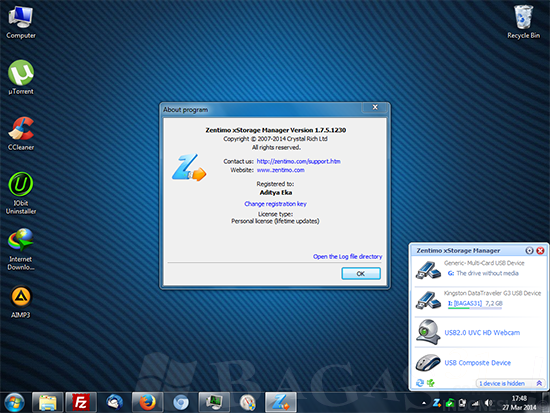The height and width of the screenshot is (413, 550).
Task: Open drive I: [BAGAS31] link
Action: click(465, 303)
